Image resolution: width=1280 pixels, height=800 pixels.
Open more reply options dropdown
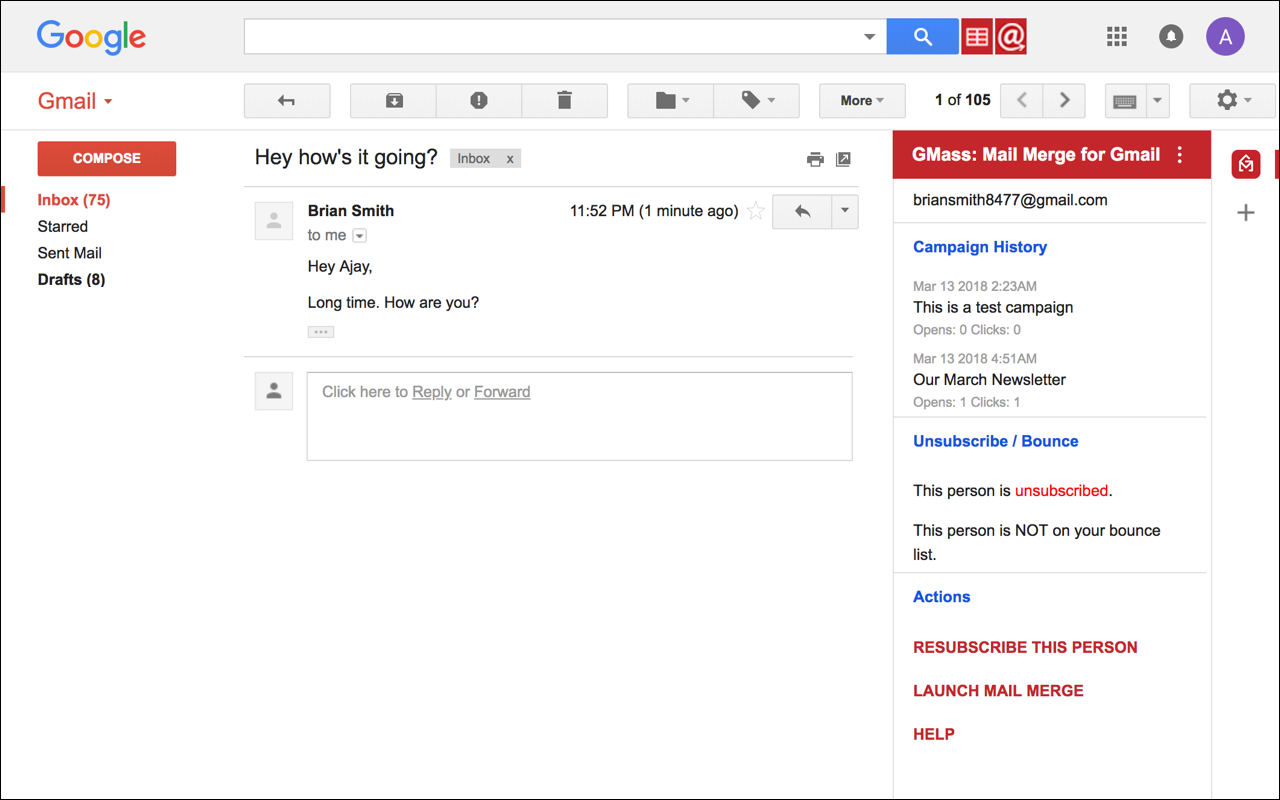point(845,211)
